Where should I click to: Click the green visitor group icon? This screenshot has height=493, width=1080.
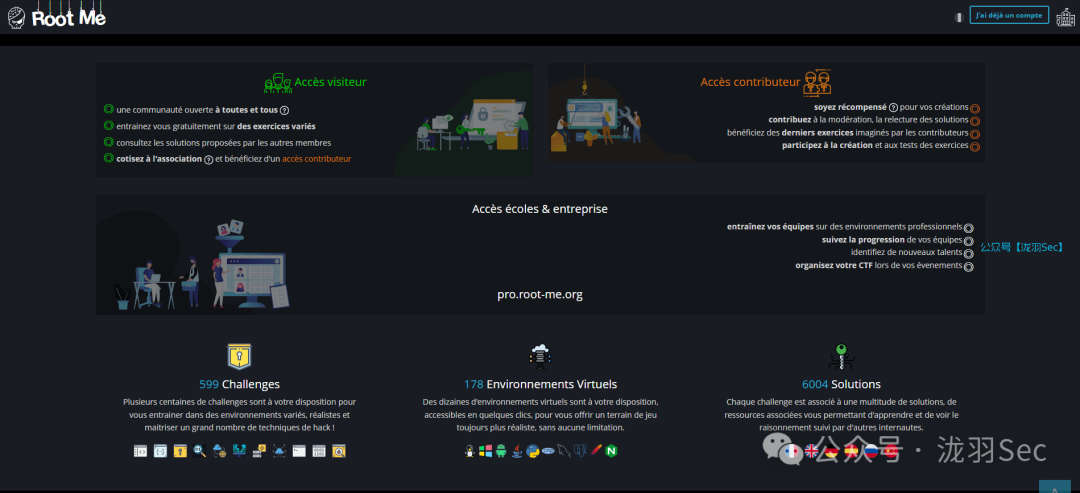pyautogui.click(x=278, y=83)
